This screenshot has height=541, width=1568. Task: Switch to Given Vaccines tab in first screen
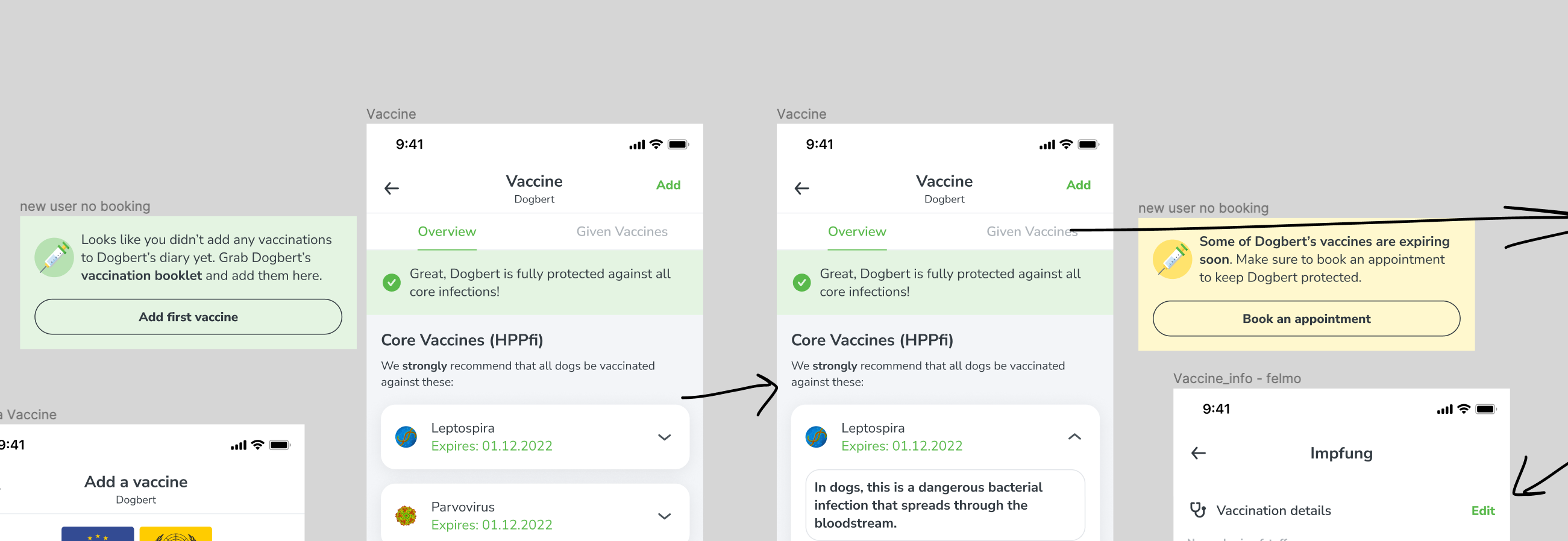621,232
